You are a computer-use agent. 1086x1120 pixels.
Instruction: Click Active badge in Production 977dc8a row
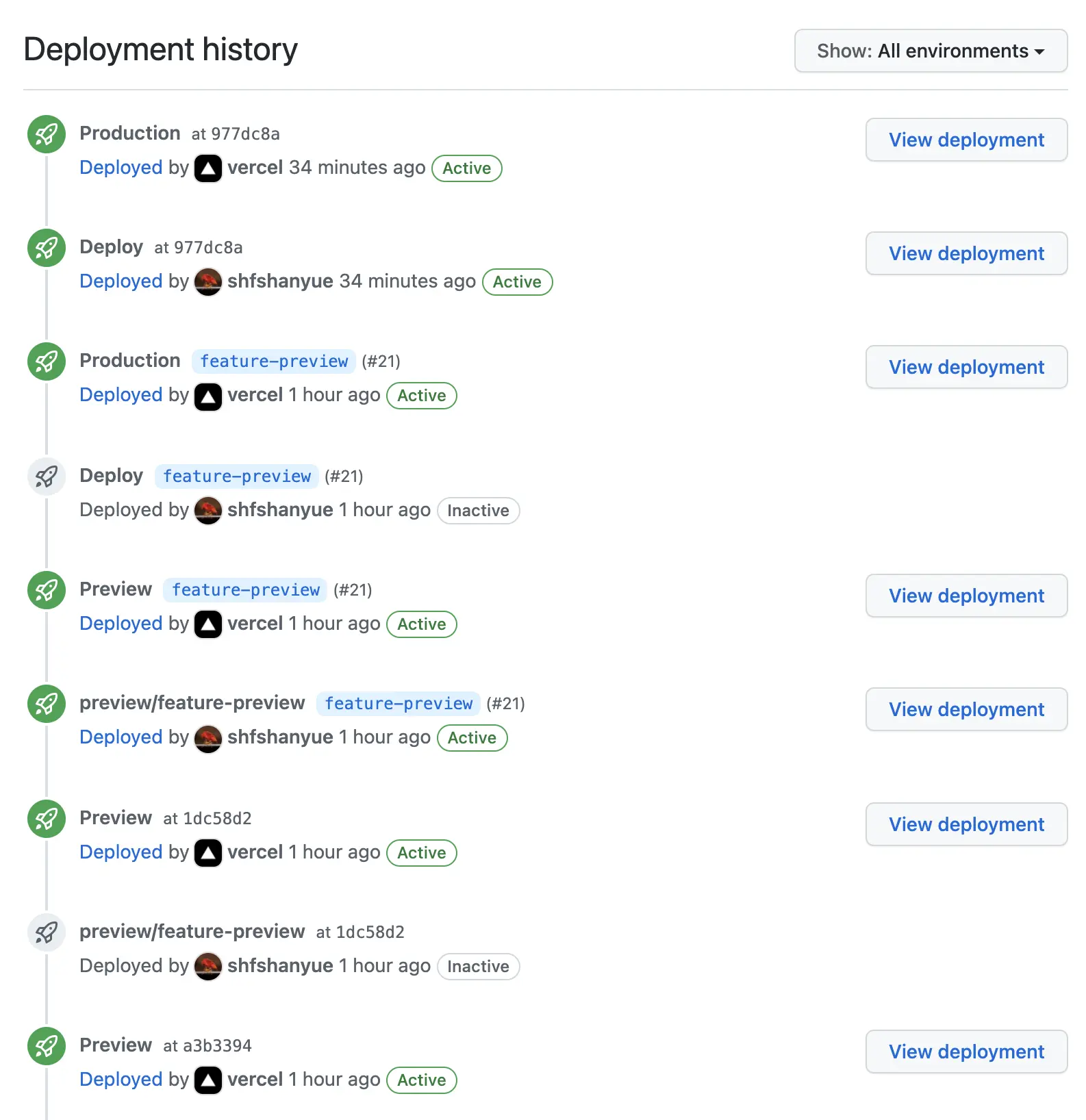(467, 168)
